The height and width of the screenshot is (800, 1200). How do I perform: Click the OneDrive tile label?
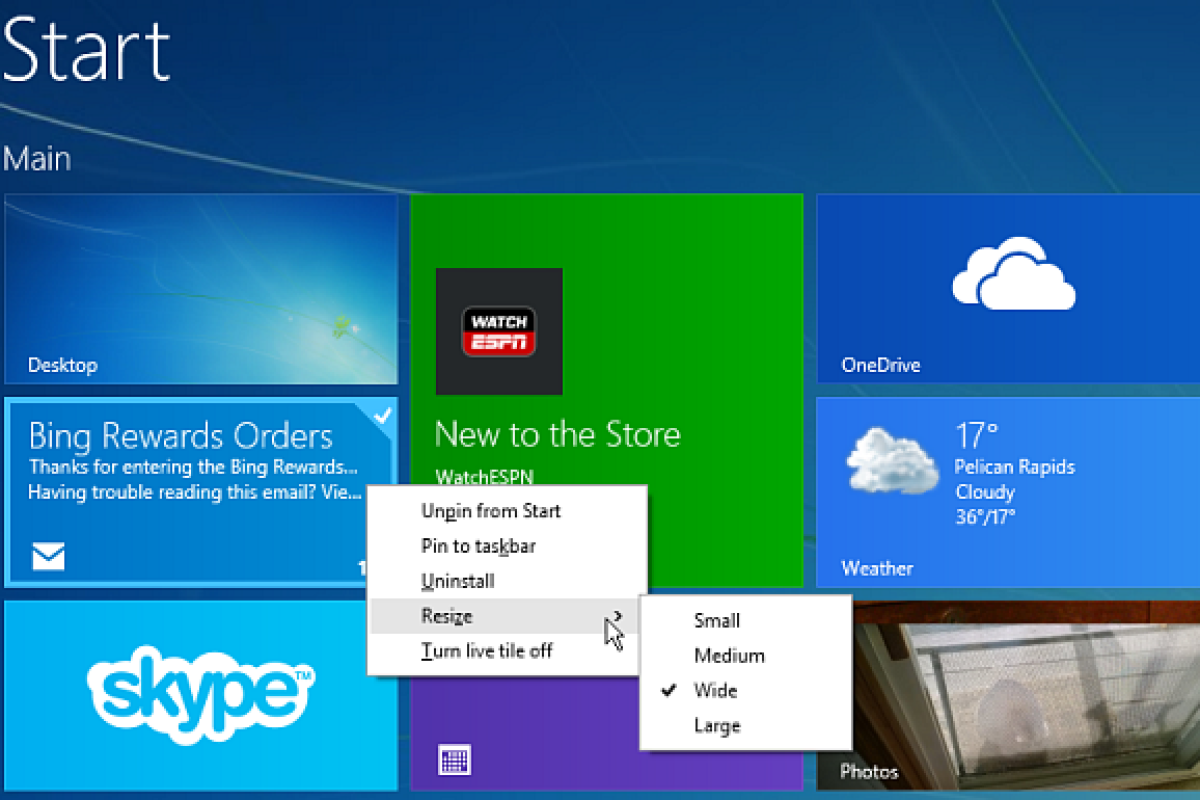(881, 365)
